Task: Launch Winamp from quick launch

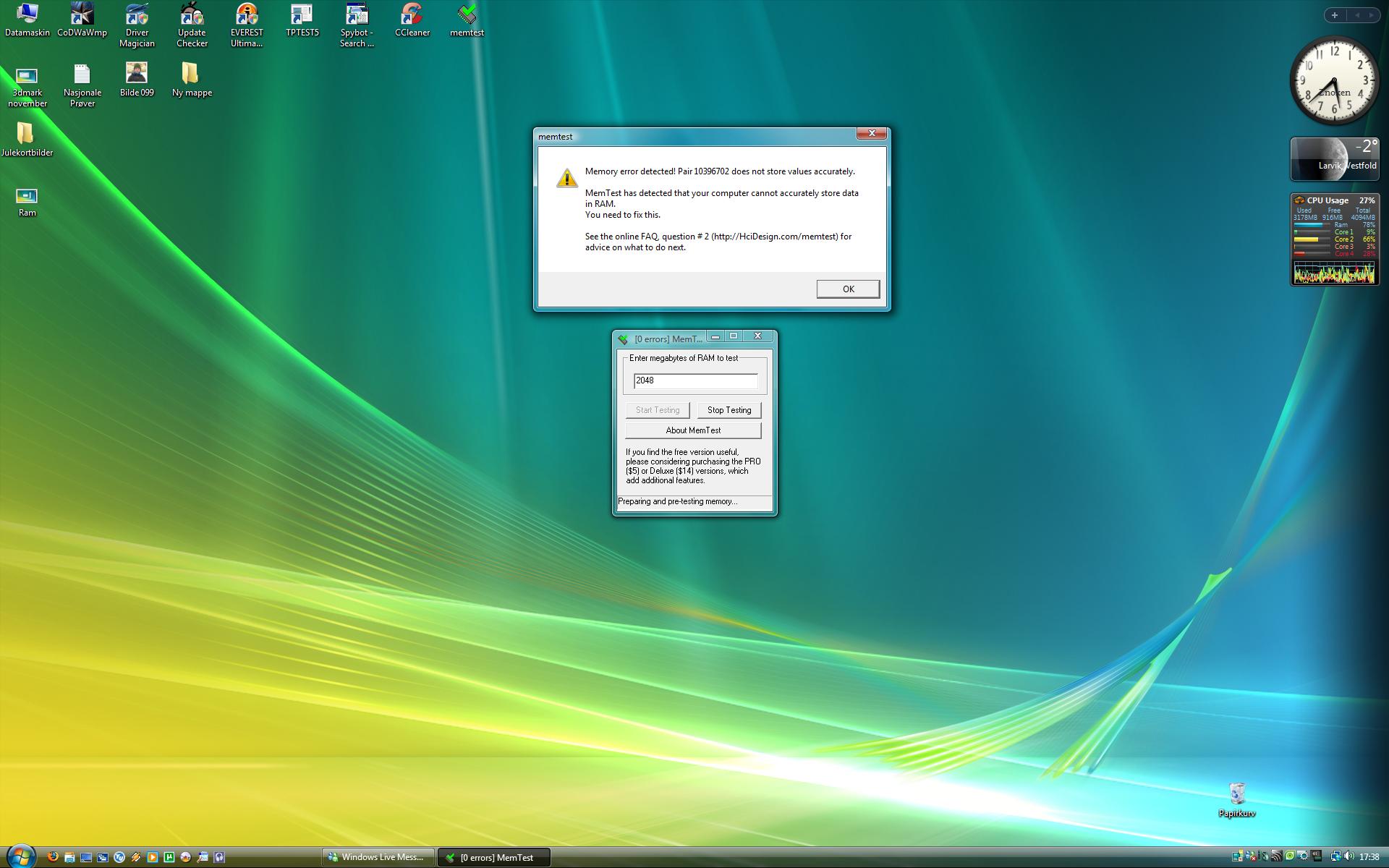Action: (x=136, y=857)
